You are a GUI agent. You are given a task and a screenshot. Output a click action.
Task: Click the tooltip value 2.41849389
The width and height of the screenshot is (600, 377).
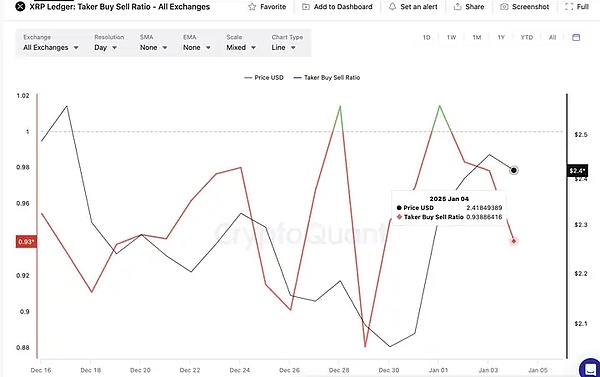coord(484,208)
